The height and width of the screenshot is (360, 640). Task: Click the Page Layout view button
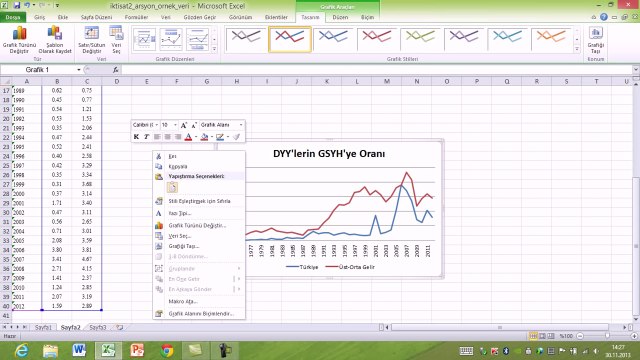coord(542,336)
